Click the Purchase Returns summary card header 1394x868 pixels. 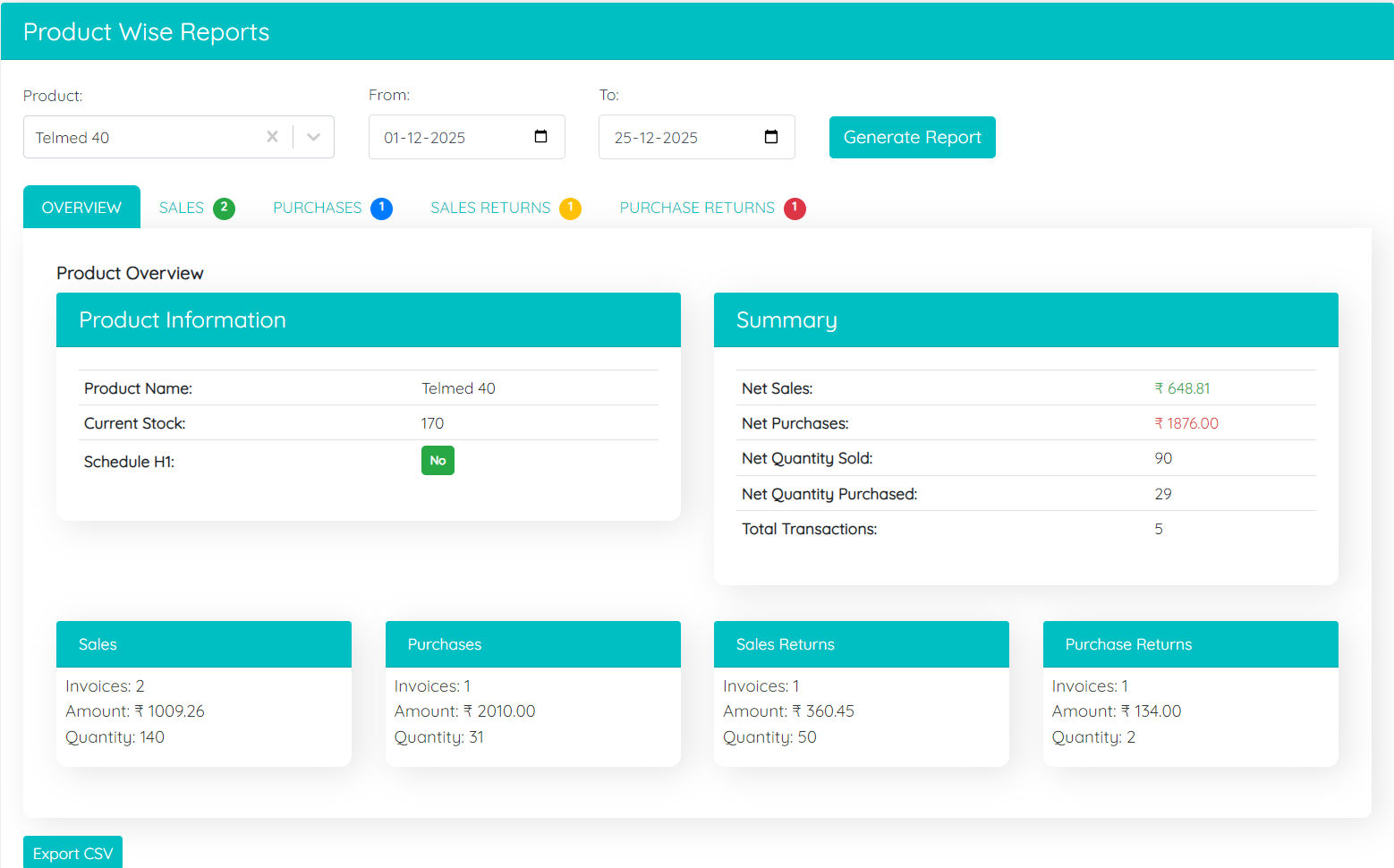coord(1189,644)
